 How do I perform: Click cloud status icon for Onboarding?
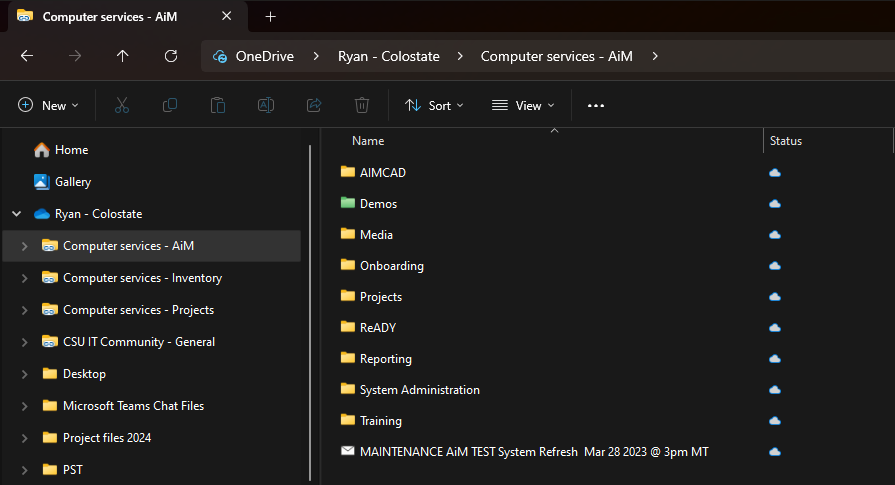tap(775, 265)
